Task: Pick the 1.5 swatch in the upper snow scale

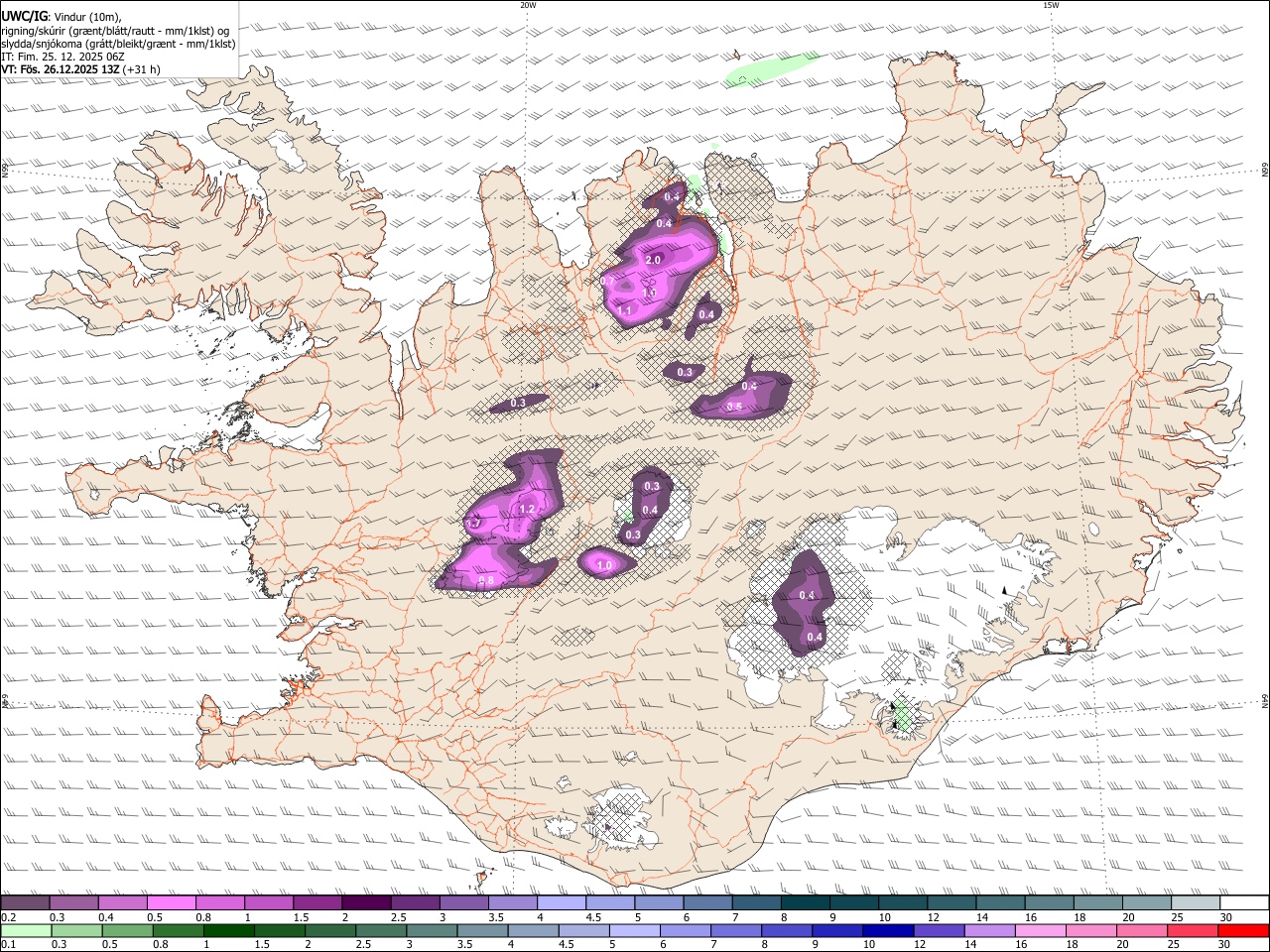Action: pyautogui.click(x=317, y=902)
